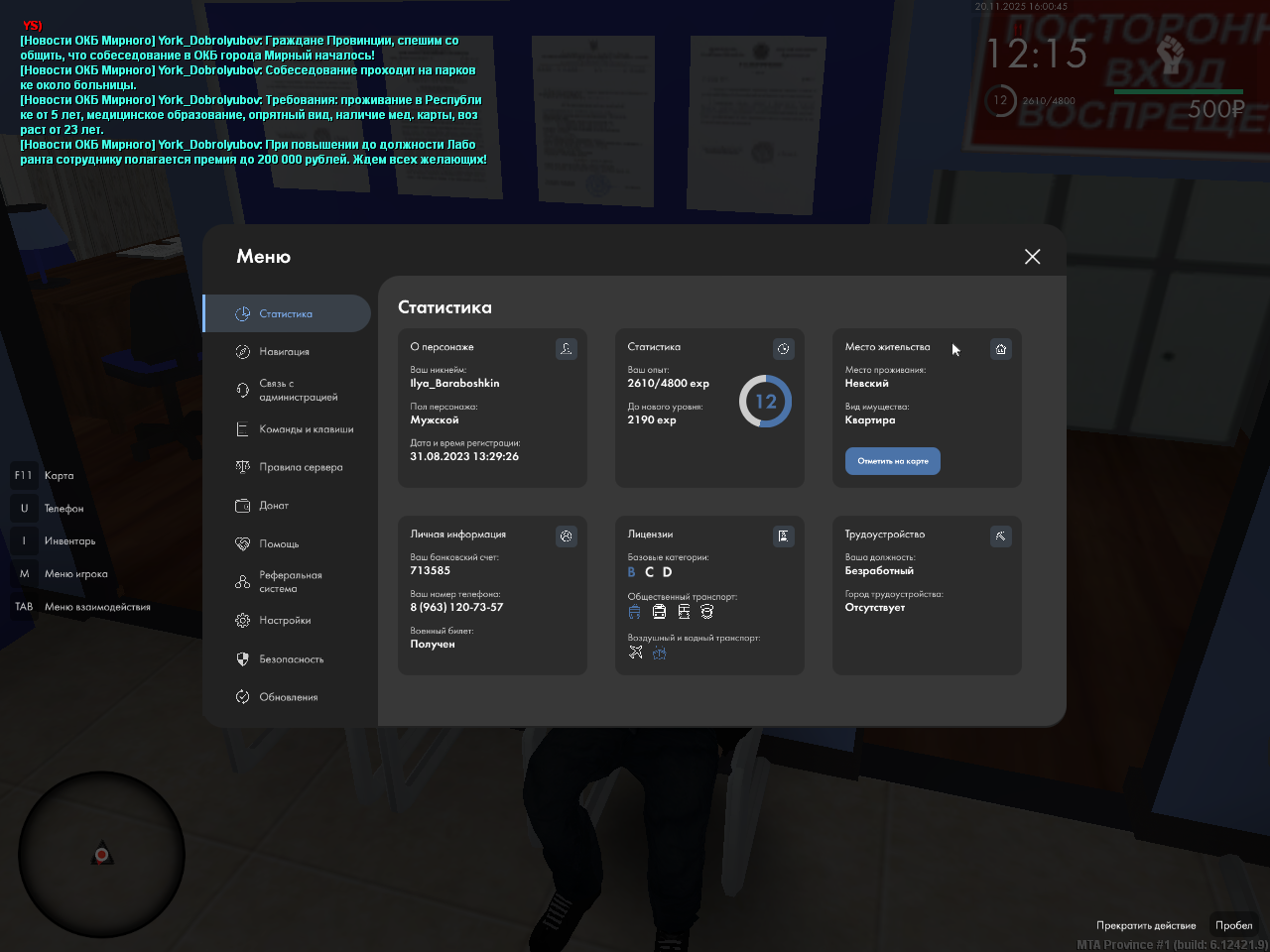Click the fourth public transport license icon
The image size is (1270, 952).
707,612
